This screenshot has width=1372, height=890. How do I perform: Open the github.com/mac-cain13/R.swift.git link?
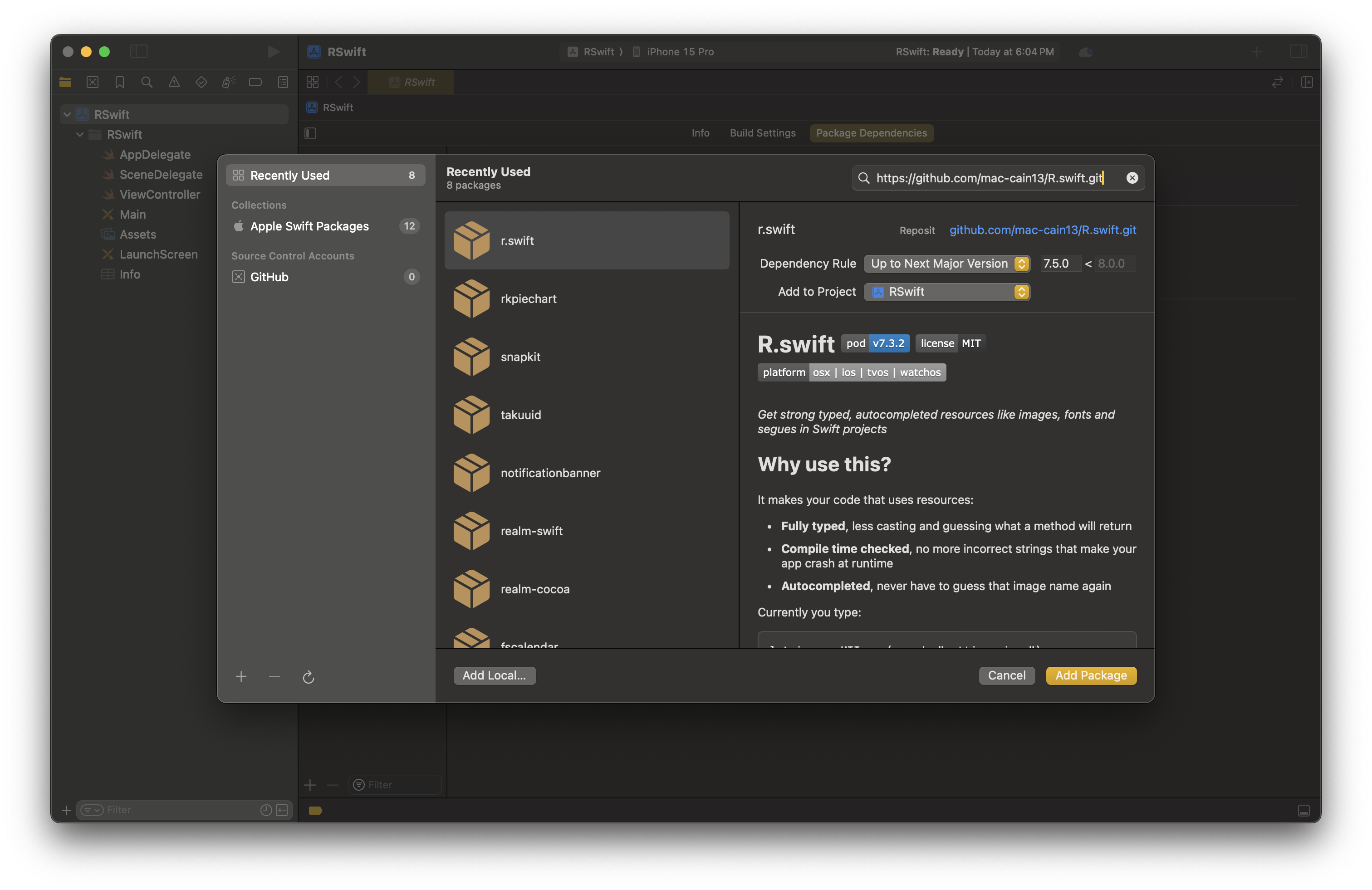(x=1042, y=230)
